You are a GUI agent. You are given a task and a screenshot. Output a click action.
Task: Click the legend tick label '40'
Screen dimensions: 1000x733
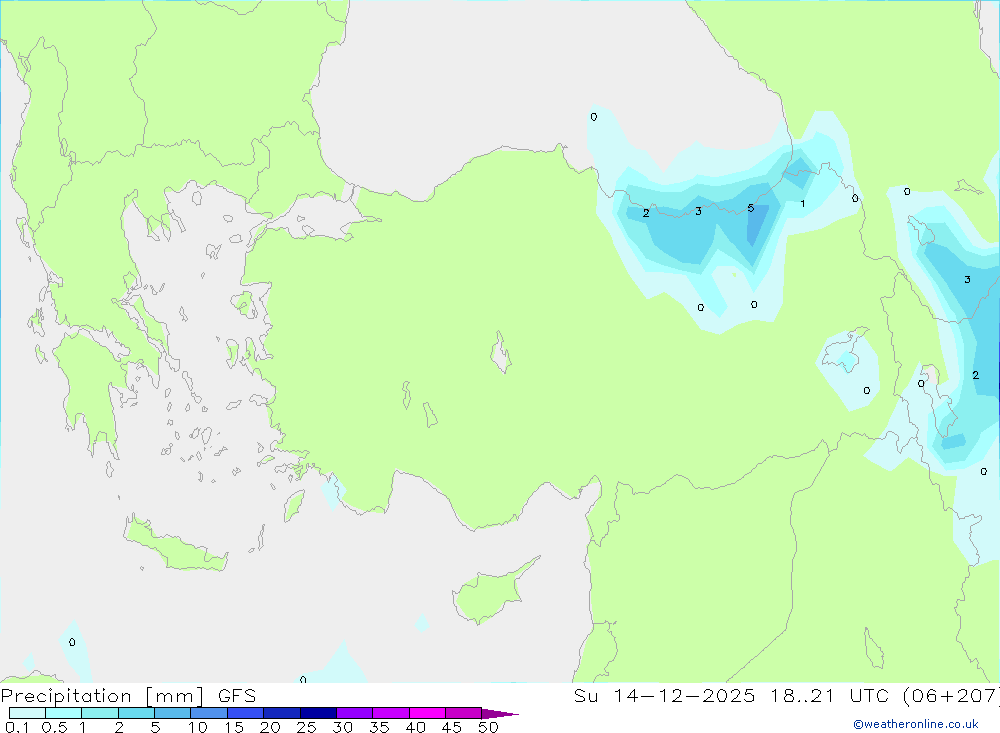coord(416,727)
